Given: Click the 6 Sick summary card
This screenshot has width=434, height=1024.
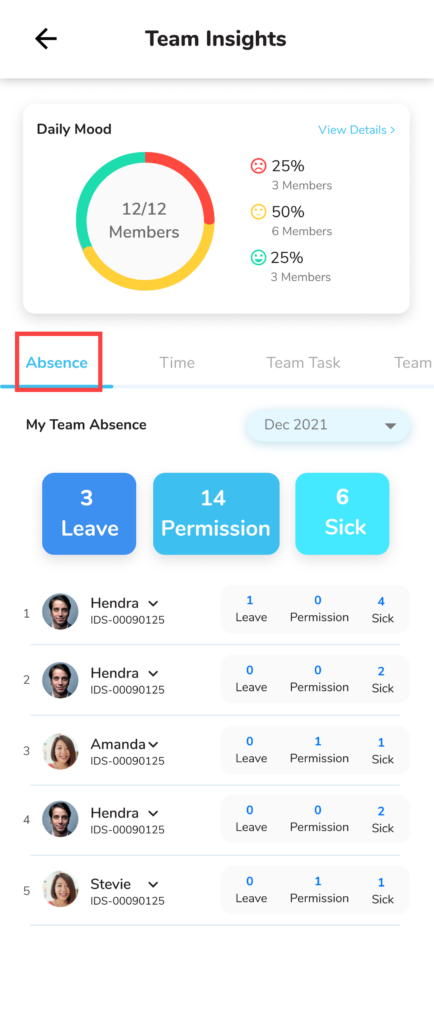Looking at the screenshot, I should coord(343,513).
